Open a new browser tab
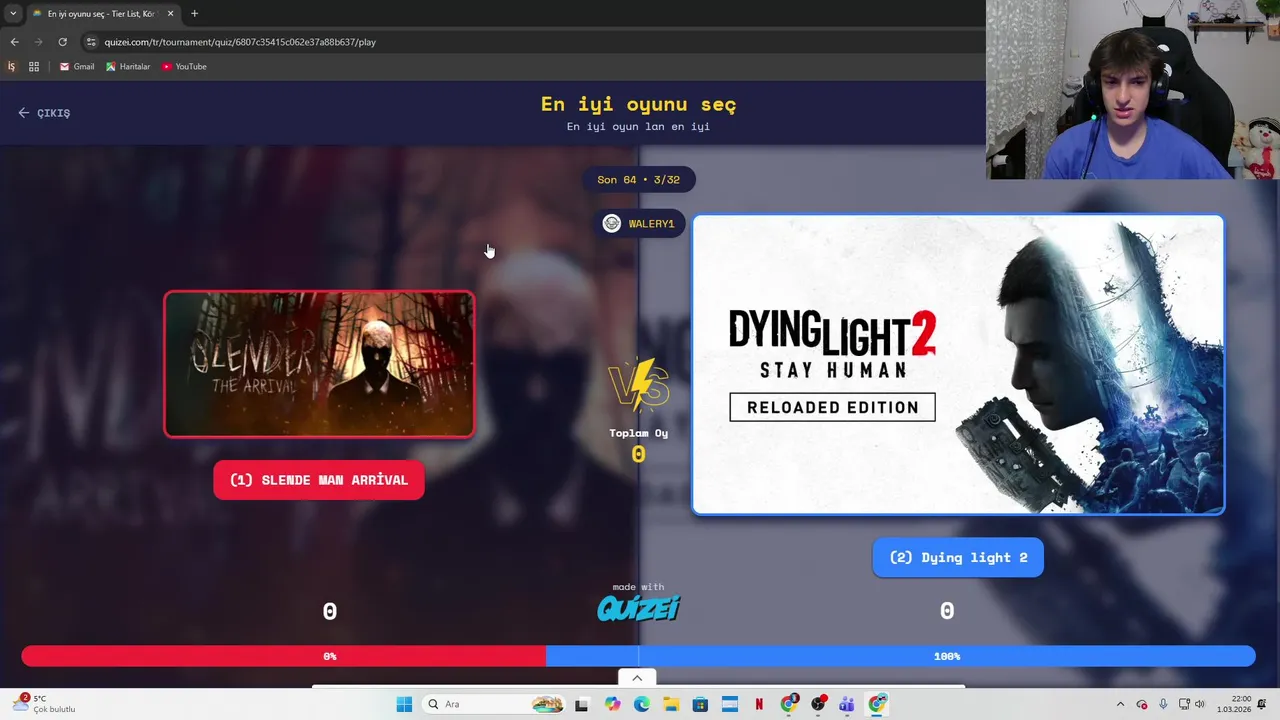This screenshot has height=720, width=1280. tap(194, 14)
